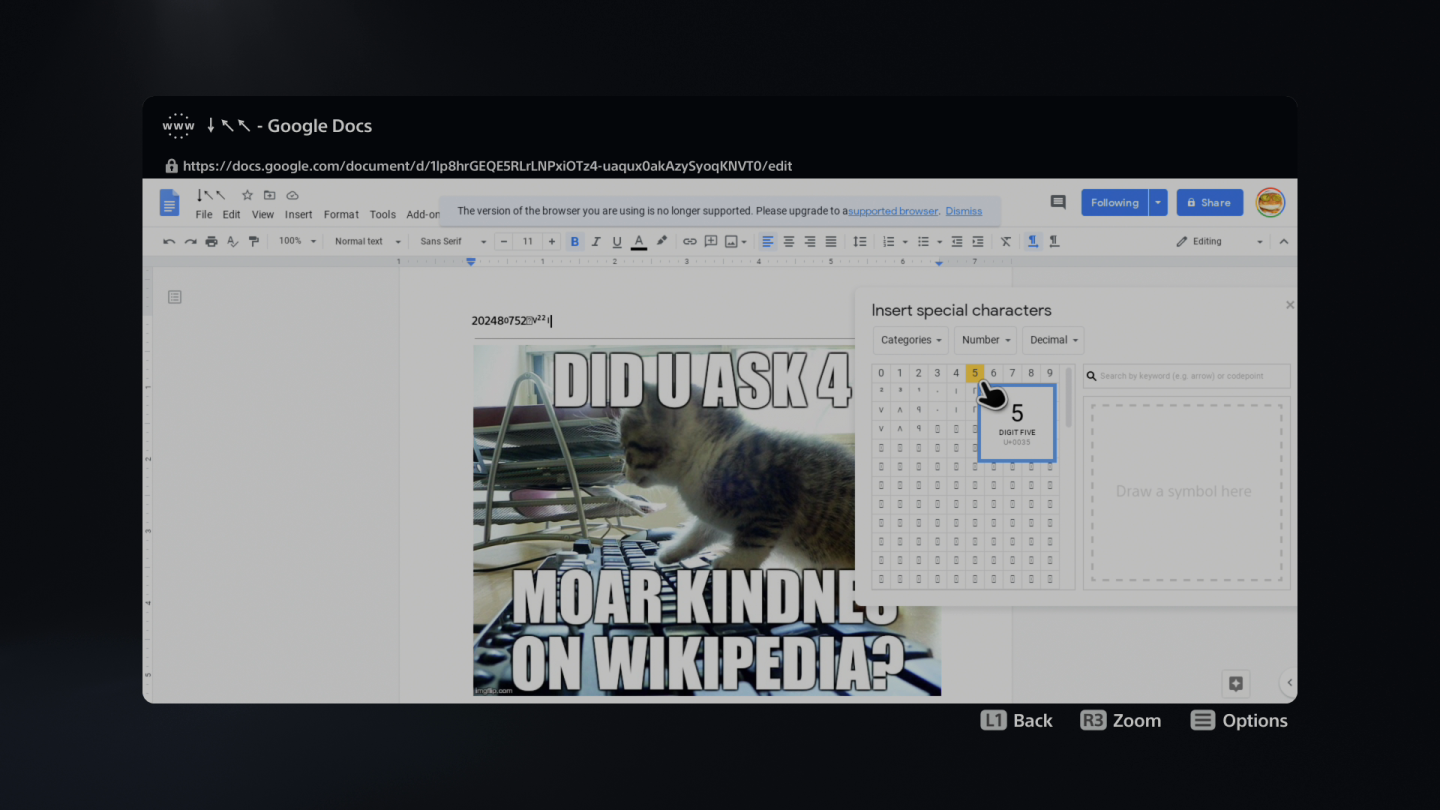Click the Draw a symbol area

click(x=1186, y=492)
